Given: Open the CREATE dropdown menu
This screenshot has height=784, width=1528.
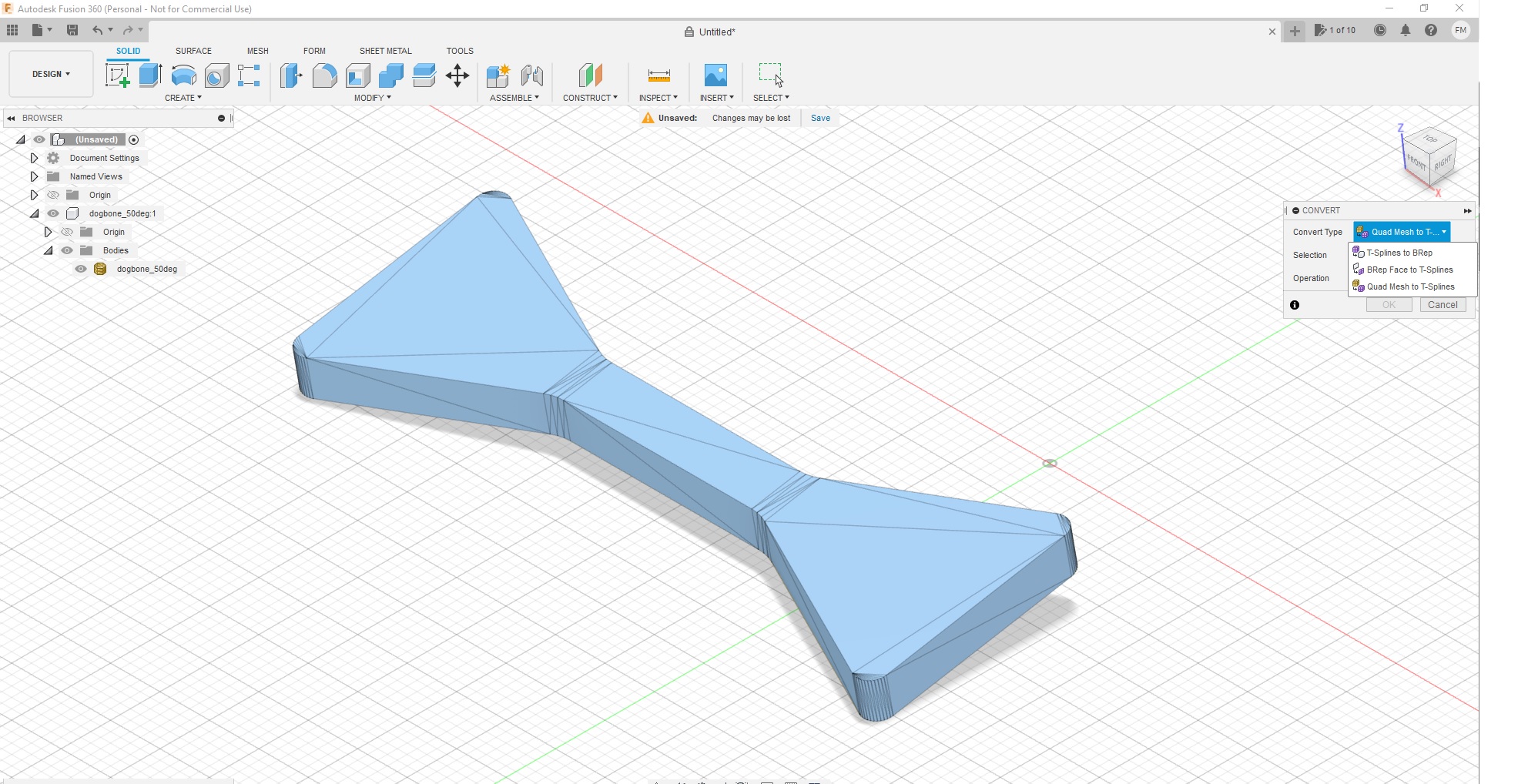Looking at the screenshot, I should click(x=183, y=98).
